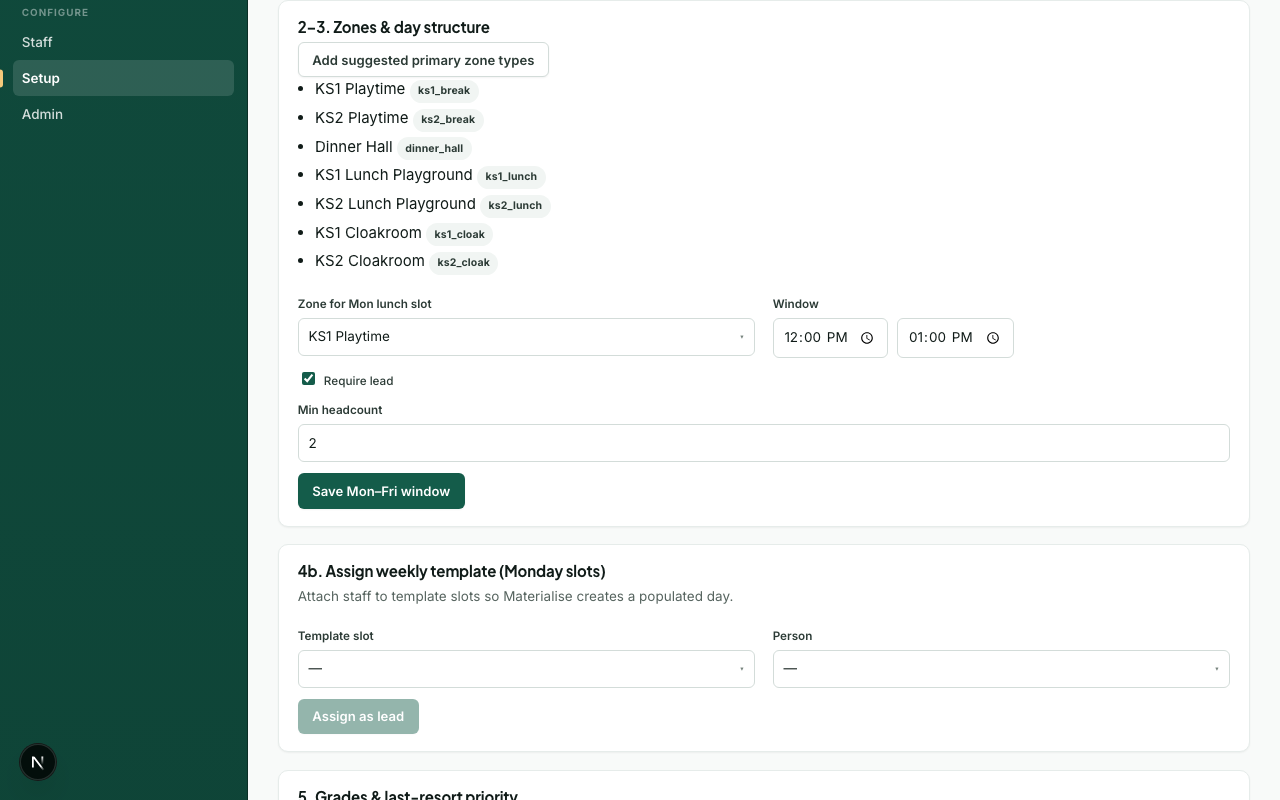Click the dinner_hall tag badge
The image size is (1280, 800).
(x=434, y=148)
